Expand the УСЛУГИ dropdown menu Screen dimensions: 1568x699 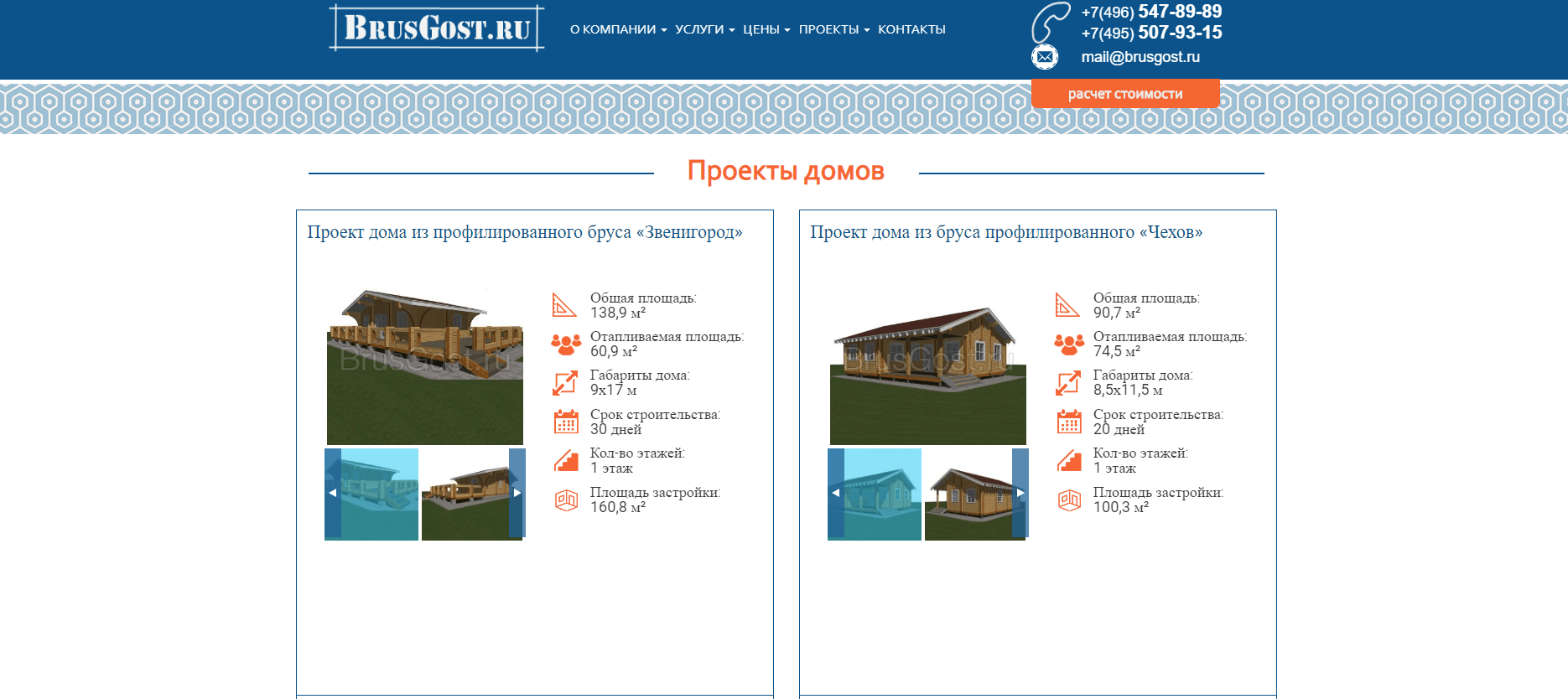click(704, 29)
